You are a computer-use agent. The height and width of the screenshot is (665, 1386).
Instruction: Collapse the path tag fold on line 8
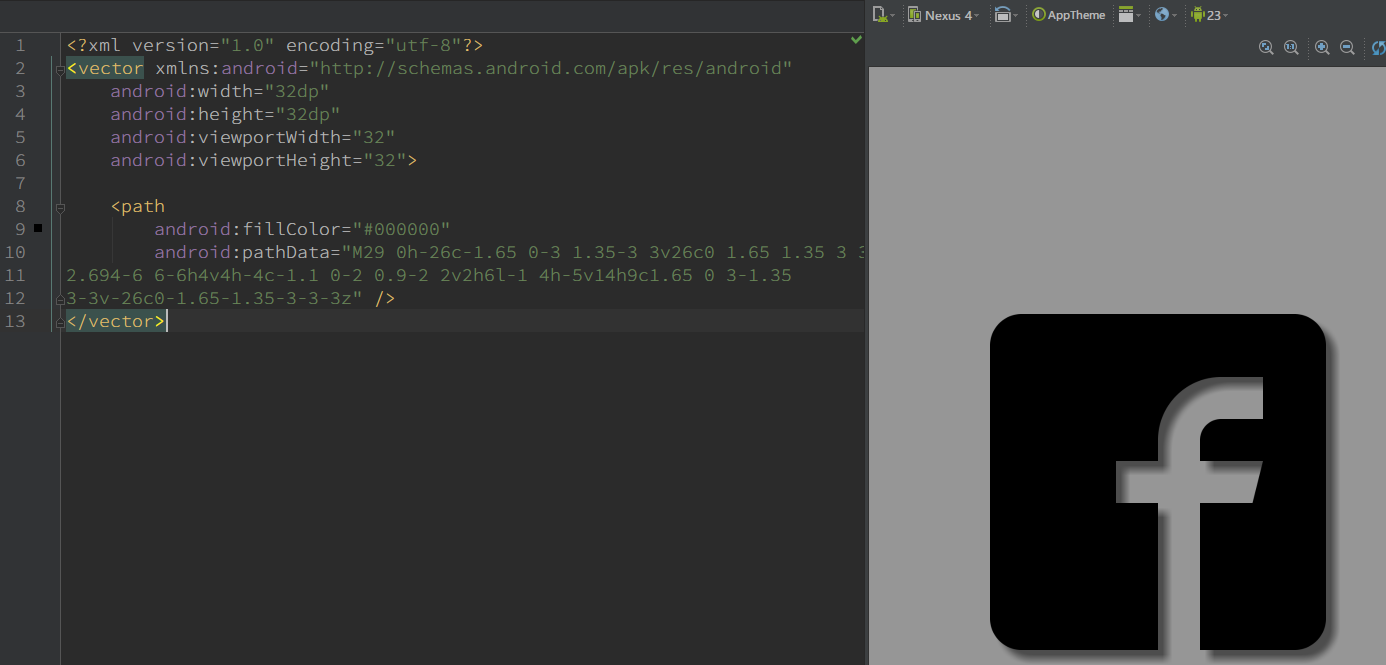[x=61, y=207]
